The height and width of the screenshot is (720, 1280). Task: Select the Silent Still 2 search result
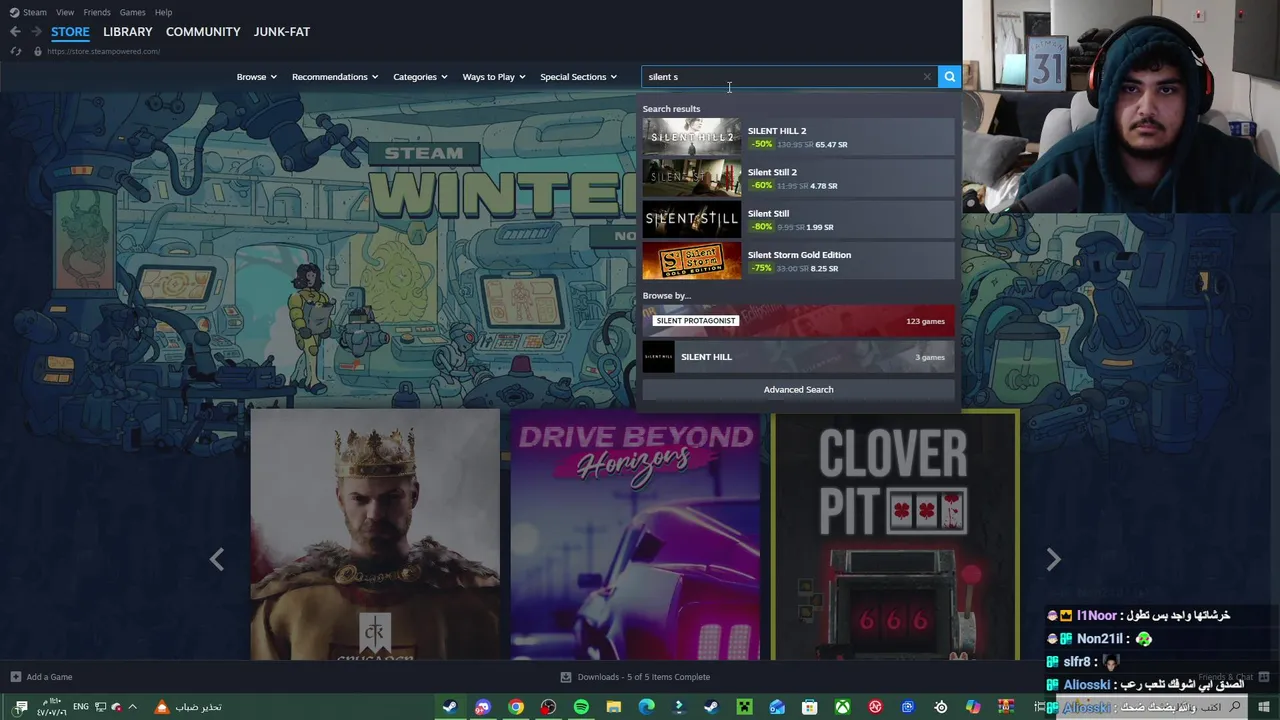[x=798, y=178]
